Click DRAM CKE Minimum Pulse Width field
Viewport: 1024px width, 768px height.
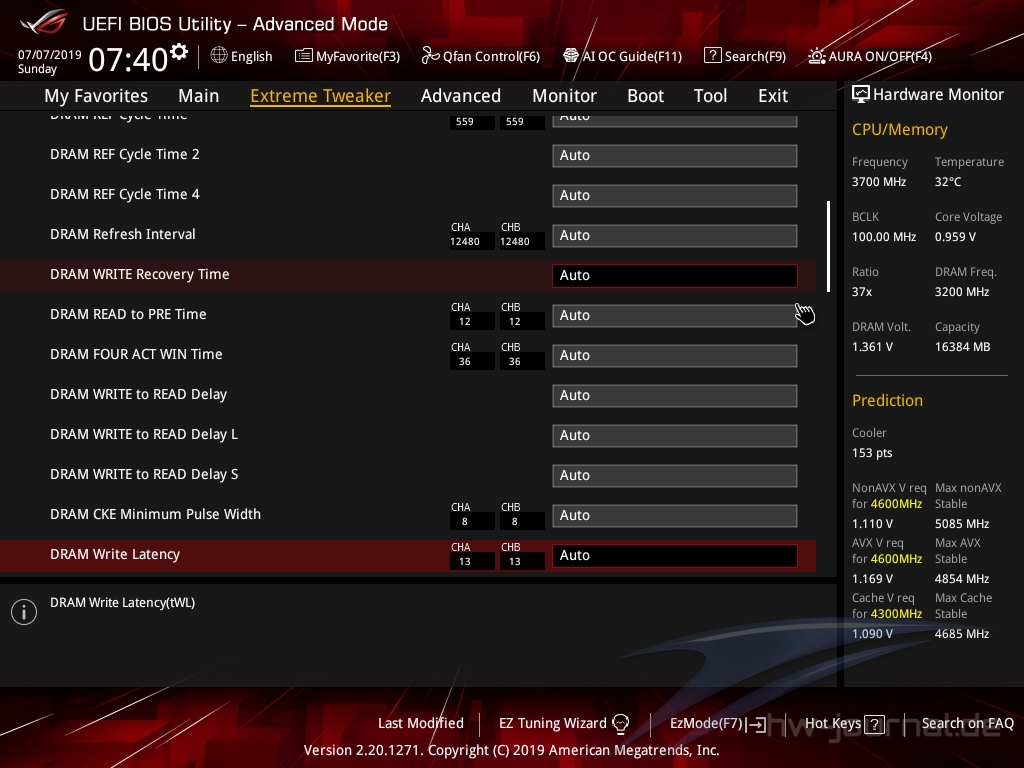coord(675,515)
